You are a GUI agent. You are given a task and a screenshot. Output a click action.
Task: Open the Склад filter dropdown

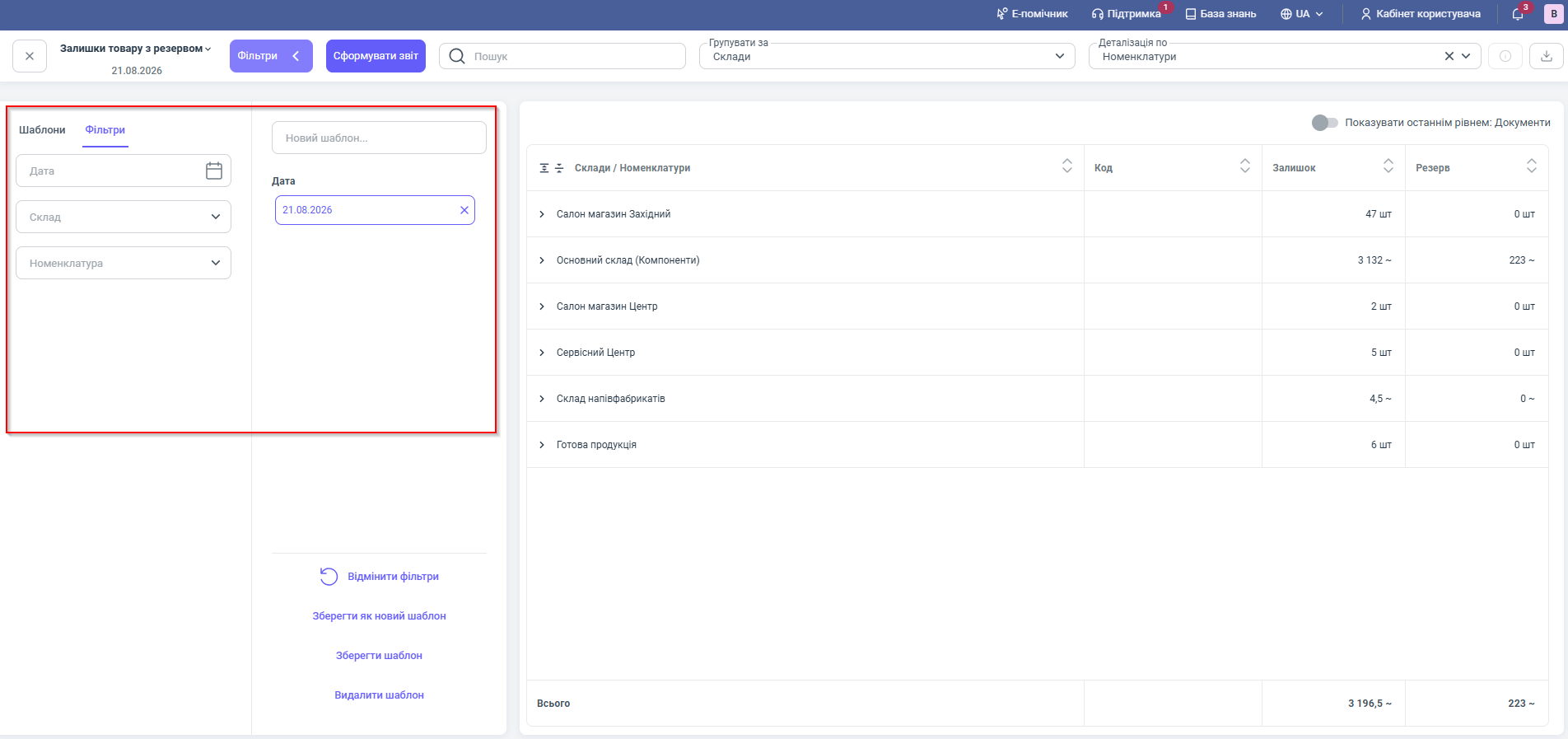click(x=124, y=217)
